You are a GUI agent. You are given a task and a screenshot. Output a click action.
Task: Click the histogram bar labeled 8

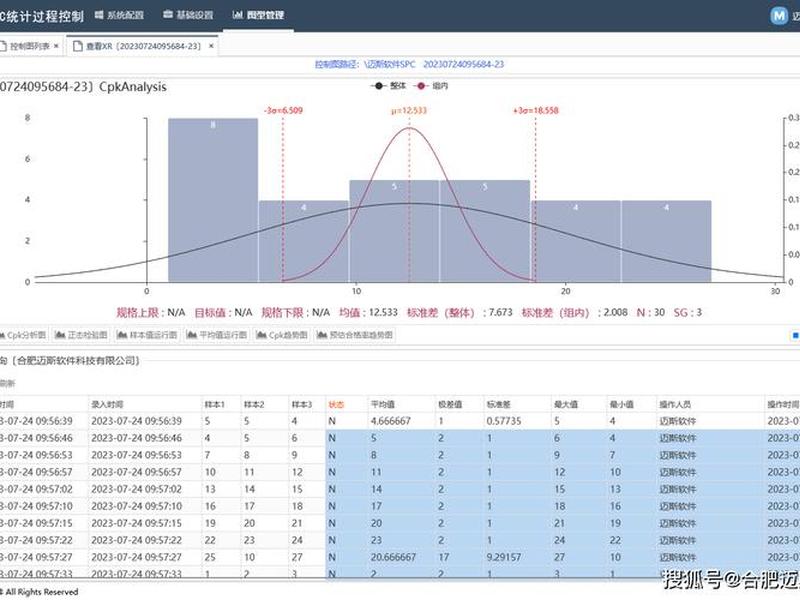(213, 200)
